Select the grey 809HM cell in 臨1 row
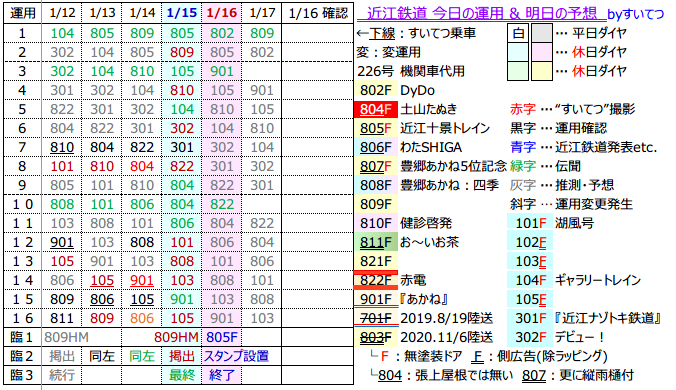Screen dimensions: 676x390 (66, 337)
